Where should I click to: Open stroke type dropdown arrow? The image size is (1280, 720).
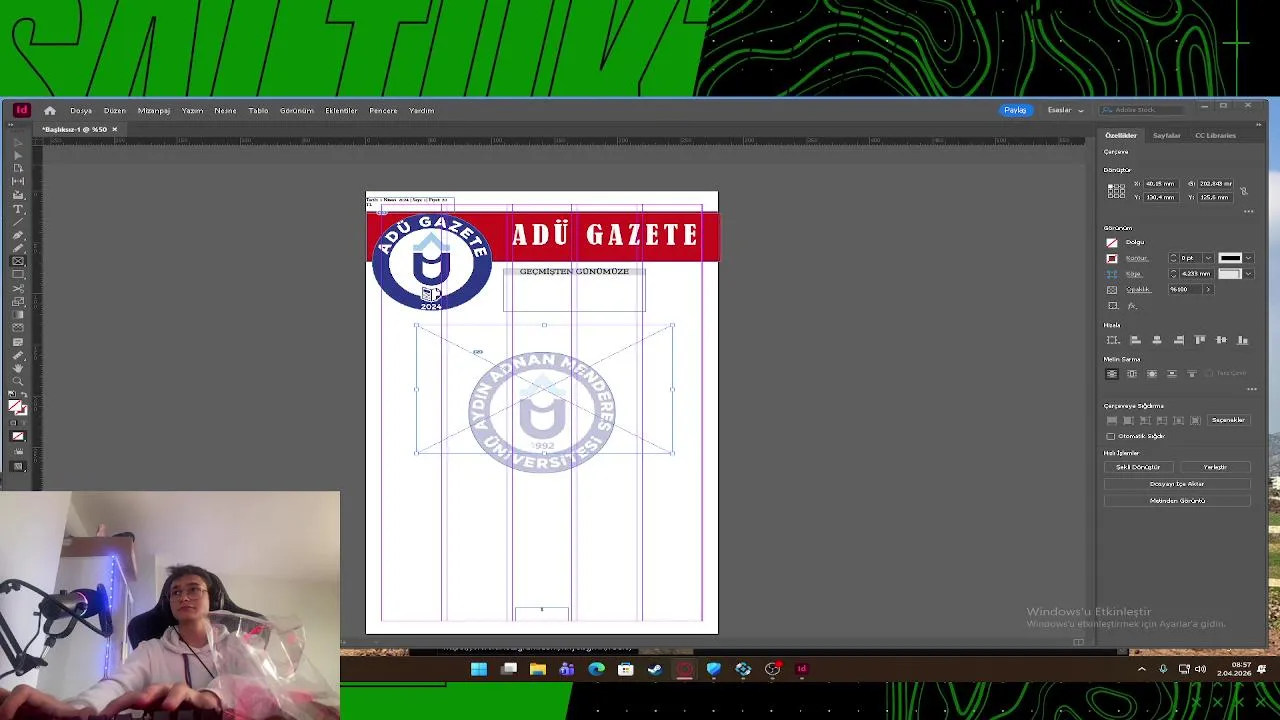click(1248, 258)
